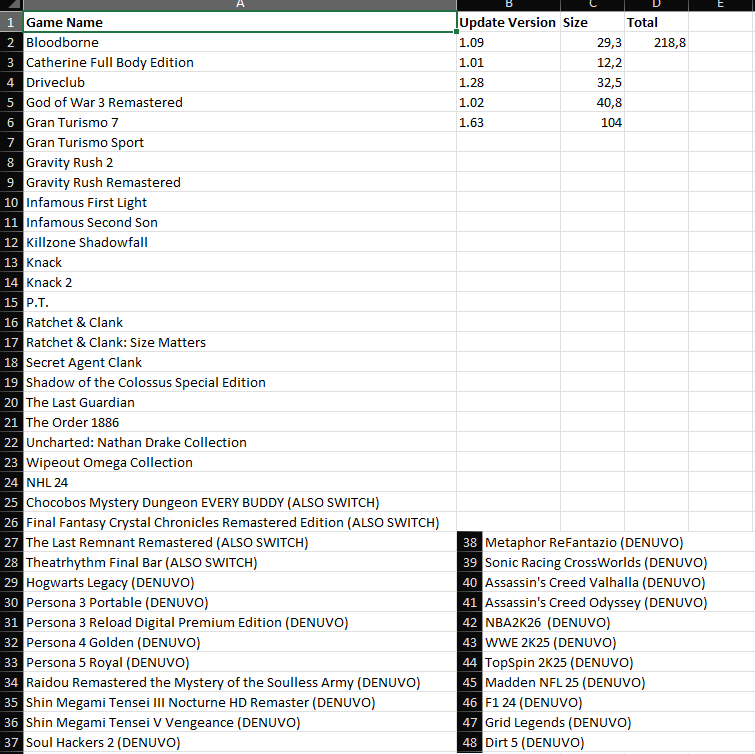755x754 pixels.
Task: Select the Driveclub cell
Action: tap(240, 82)
